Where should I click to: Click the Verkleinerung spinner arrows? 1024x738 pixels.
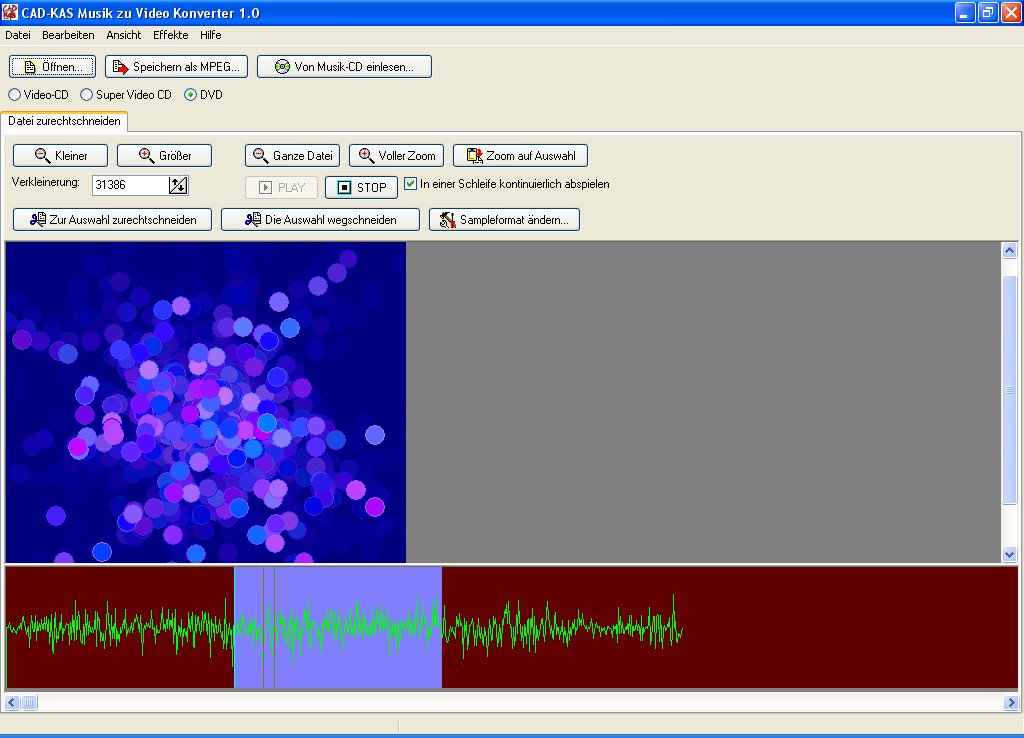click(178, 185)
